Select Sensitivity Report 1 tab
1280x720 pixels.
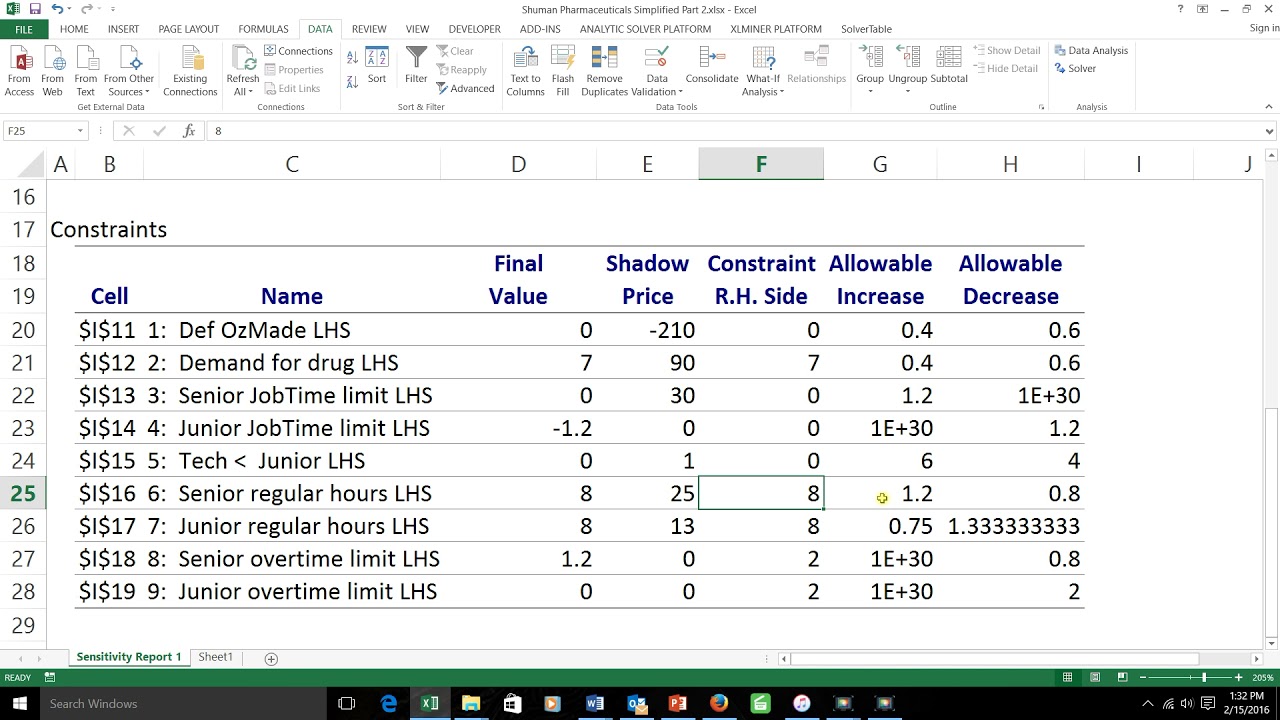129,657
